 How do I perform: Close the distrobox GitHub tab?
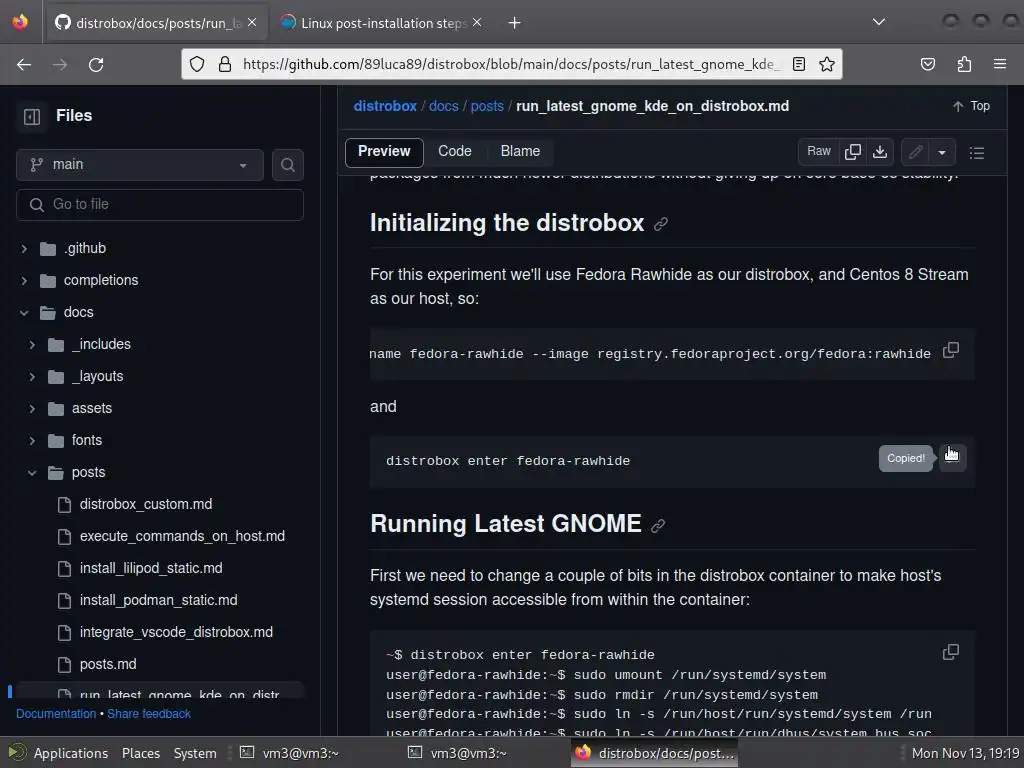(252, 22)
